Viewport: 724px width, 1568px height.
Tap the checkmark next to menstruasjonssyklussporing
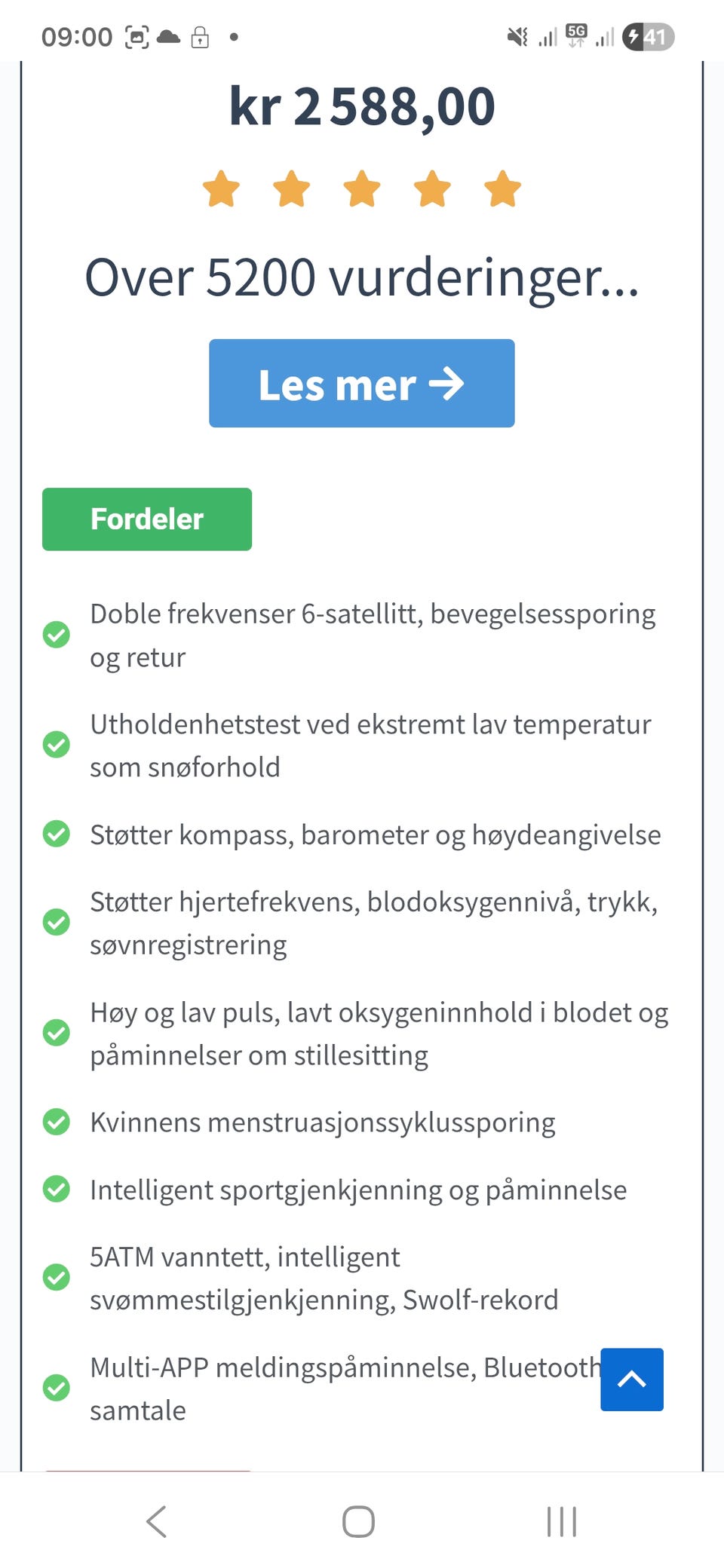point(56,1122)
